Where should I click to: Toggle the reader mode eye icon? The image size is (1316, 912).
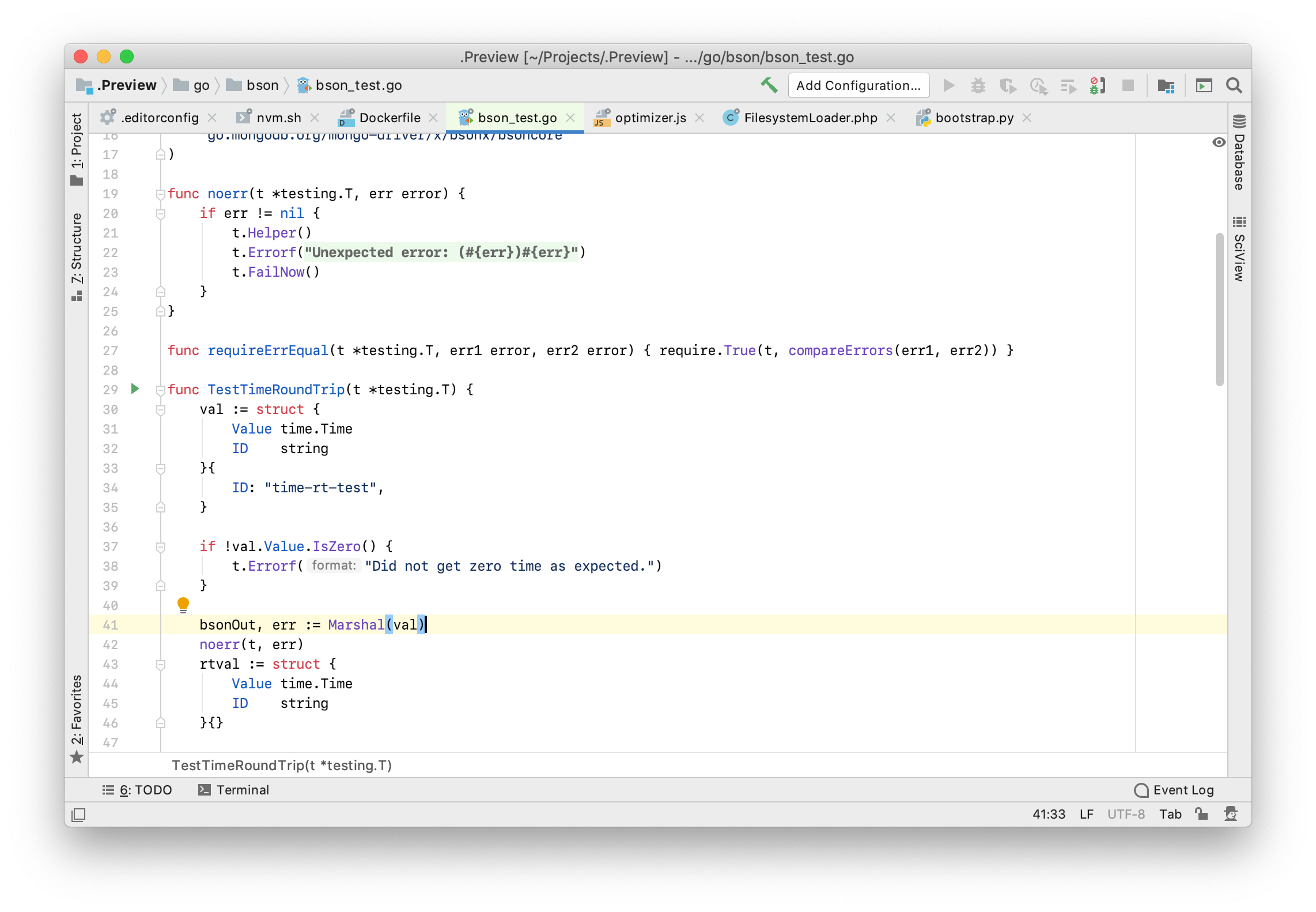1219,142
